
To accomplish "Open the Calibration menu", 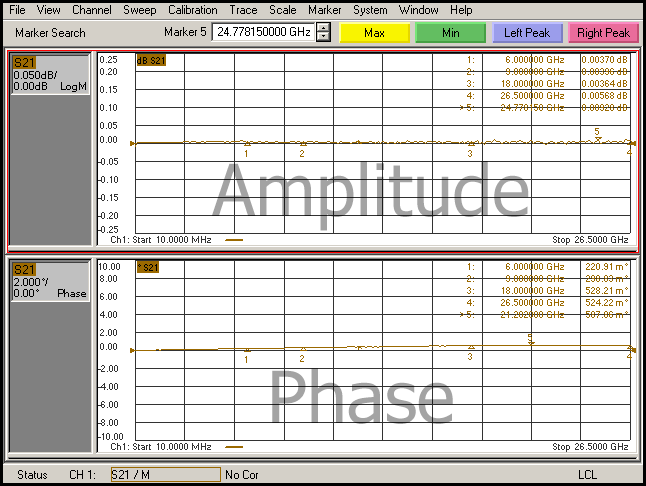I will 192,9.
